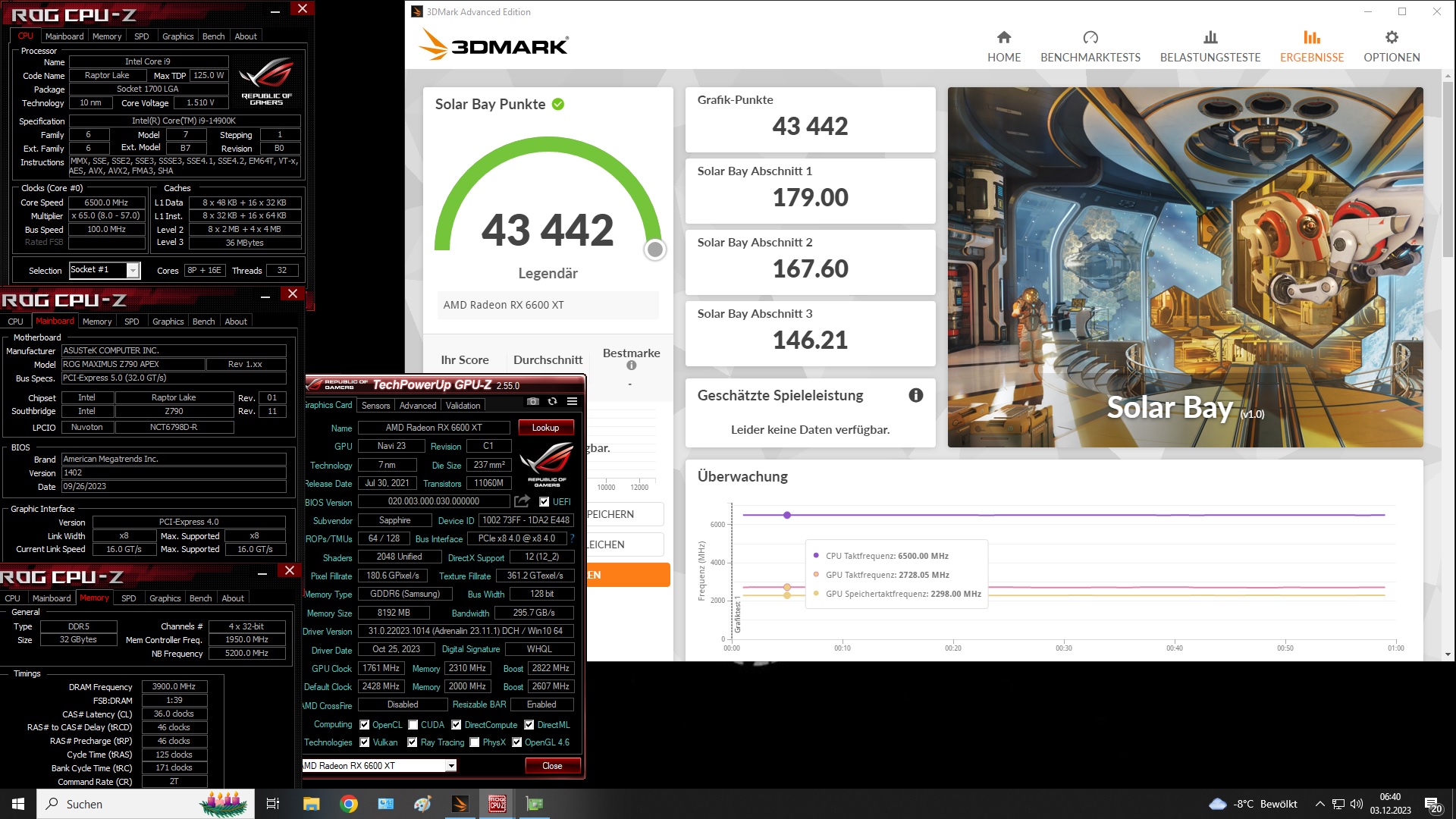Click the Bus Interface question mark in GPU-Z
The height and width of the screenshot is (819, 1456).
[573, 538]
